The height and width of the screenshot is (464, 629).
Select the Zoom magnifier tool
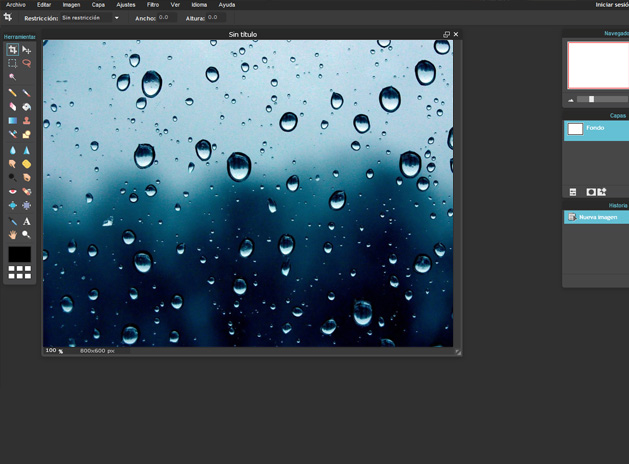point(26,235)
